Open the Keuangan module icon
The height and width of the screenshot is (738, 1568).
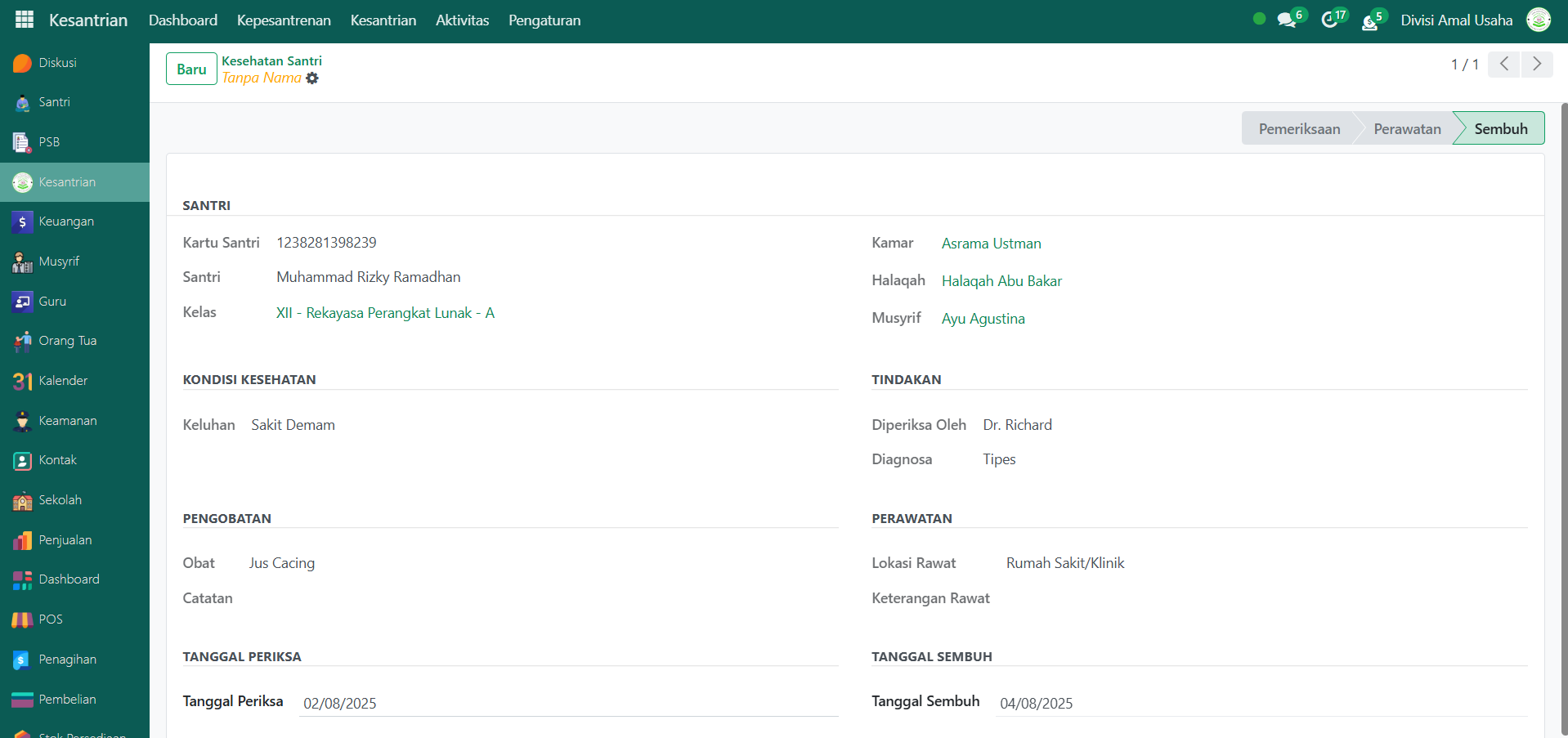coord(23,222)
